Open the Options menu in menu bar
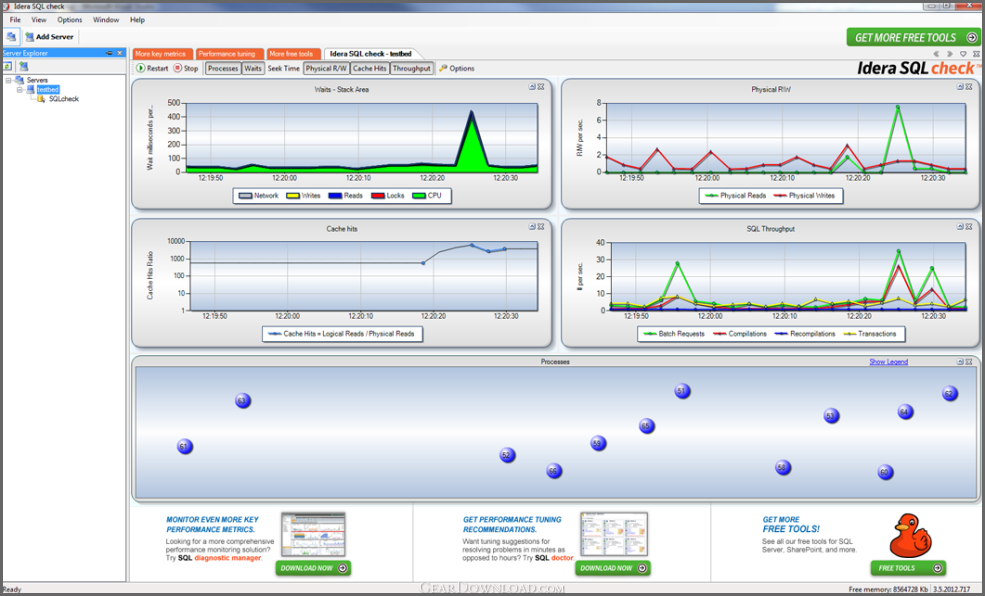This screenshot has height=596, width=985. click(x=70, y=20)
